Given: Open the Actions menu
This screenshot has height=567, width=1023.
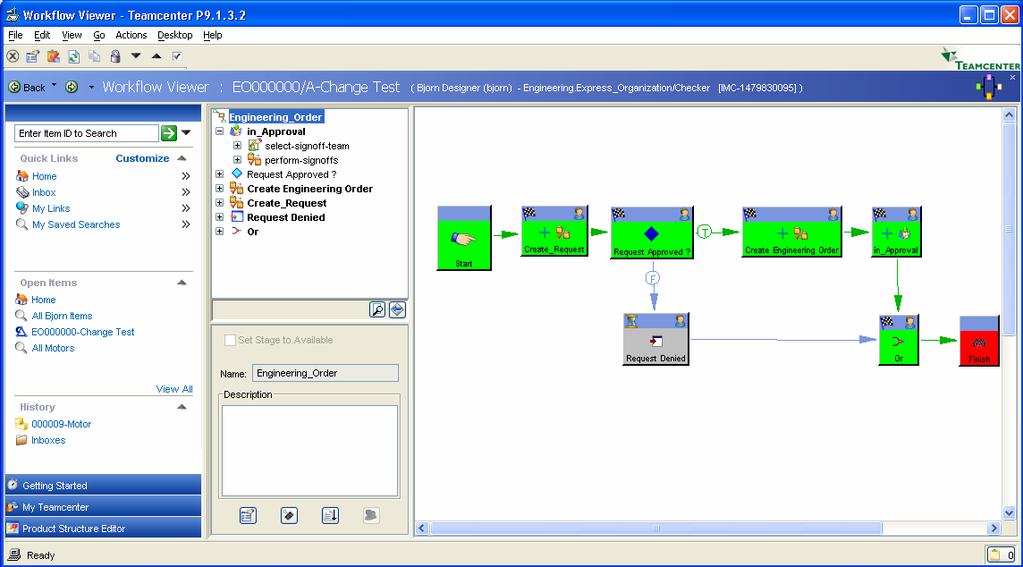Looking at the screenshot, I should (x=131, y=35).
